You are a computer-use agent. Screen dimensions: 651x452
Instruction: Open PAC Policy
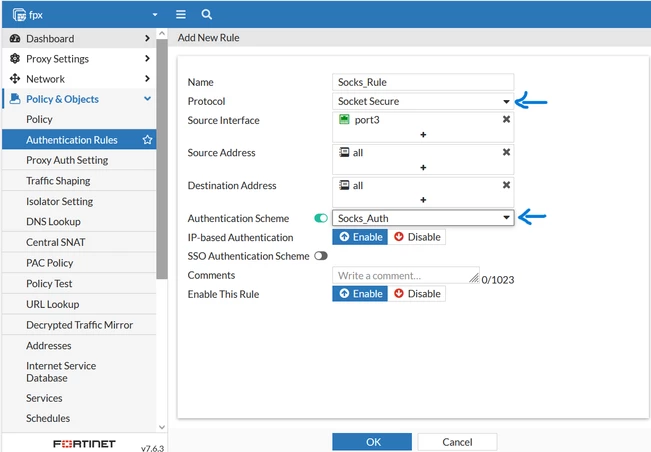[x=79, y=263]
